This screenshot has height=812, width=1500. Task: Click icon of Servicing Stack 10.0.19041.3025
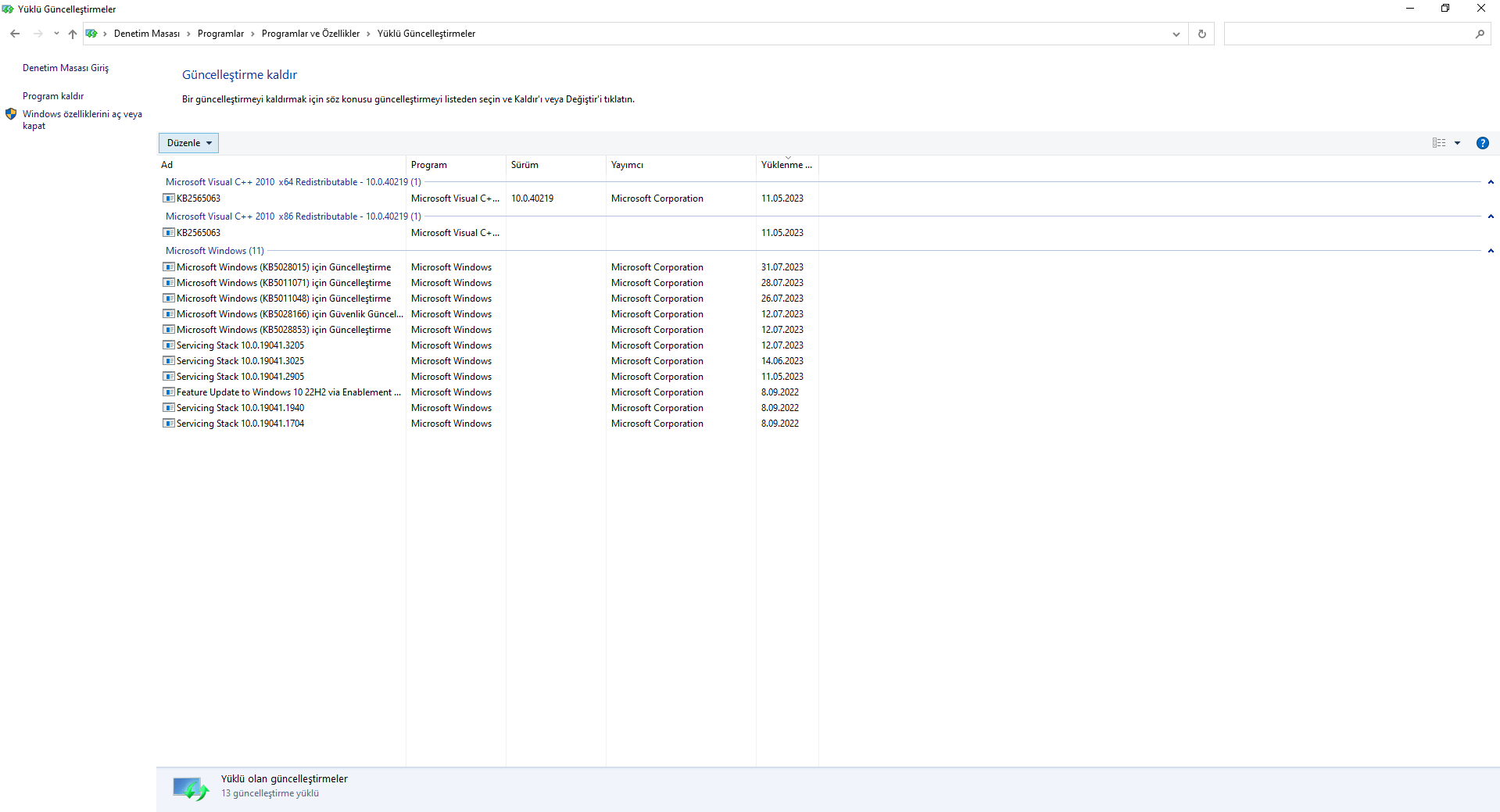pyautogui.click(x=168, y=361)
